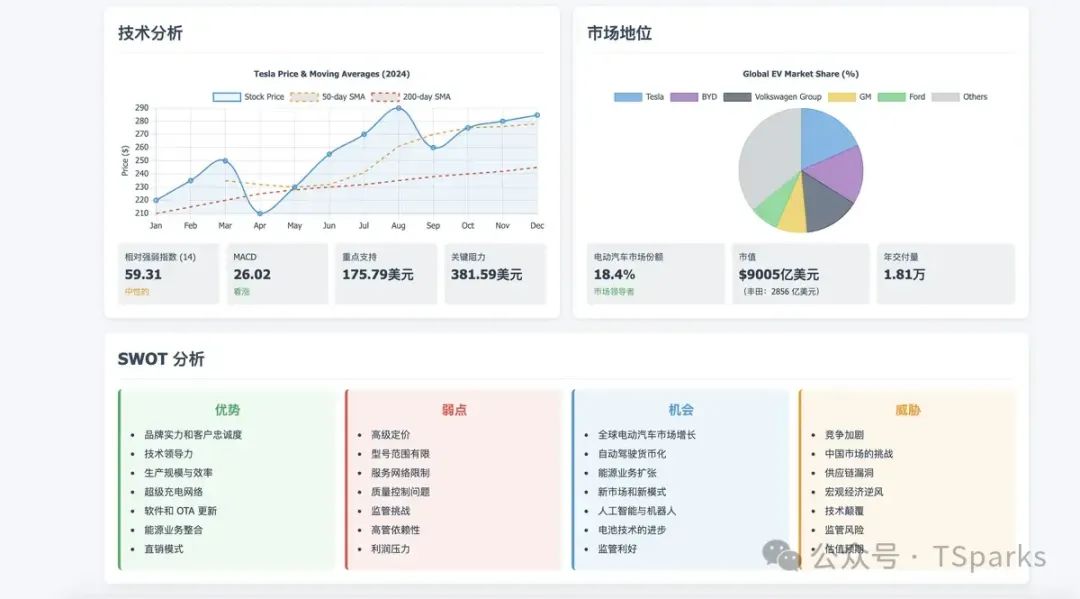Click the April low data point on price line
1080x599 pixels.
[260, 213]
